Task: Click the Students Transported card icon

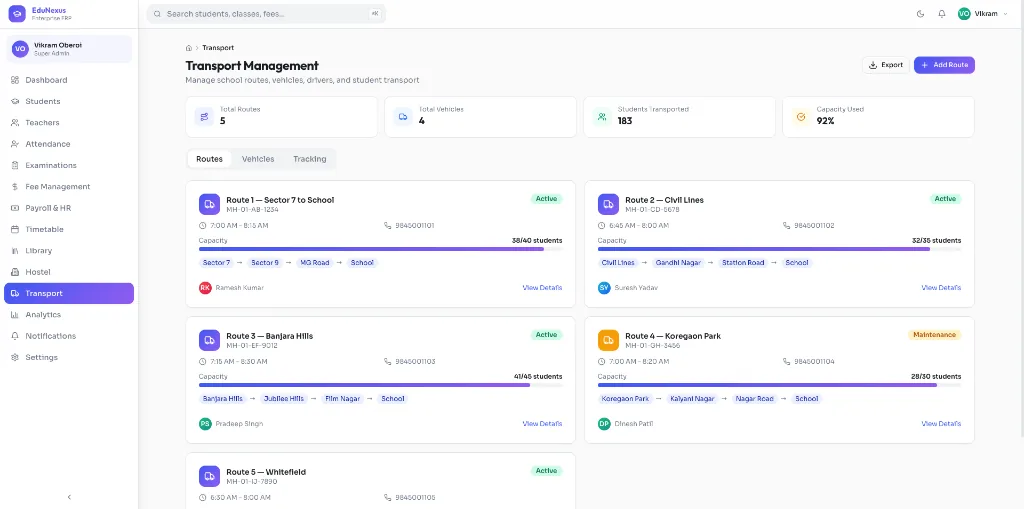Action: pos(602,117)
